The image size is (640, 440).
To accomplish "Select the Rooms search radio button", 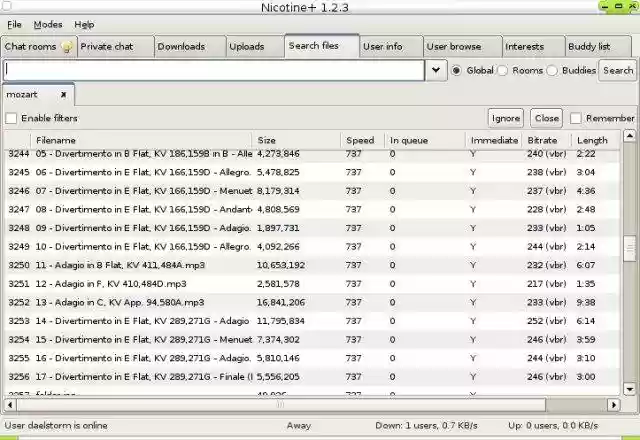I will (503, 71).
